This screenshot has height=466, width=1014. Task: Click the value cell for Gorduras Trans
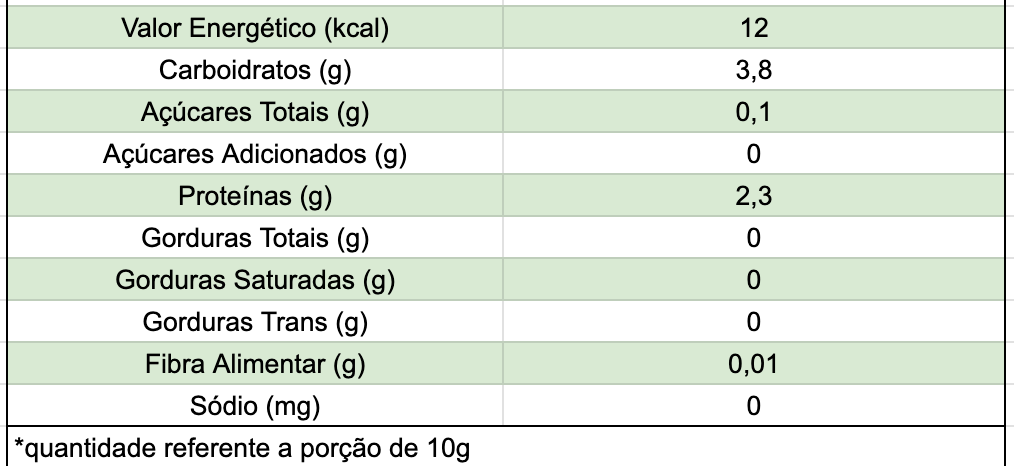(754, 323)
